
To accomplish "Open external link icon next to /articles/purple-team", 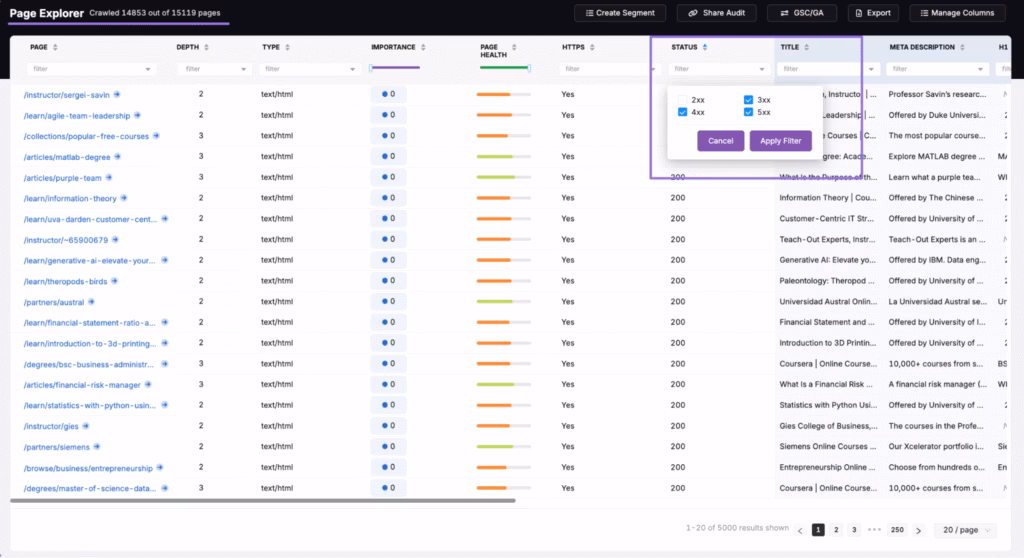I will [x=109, y=177].
